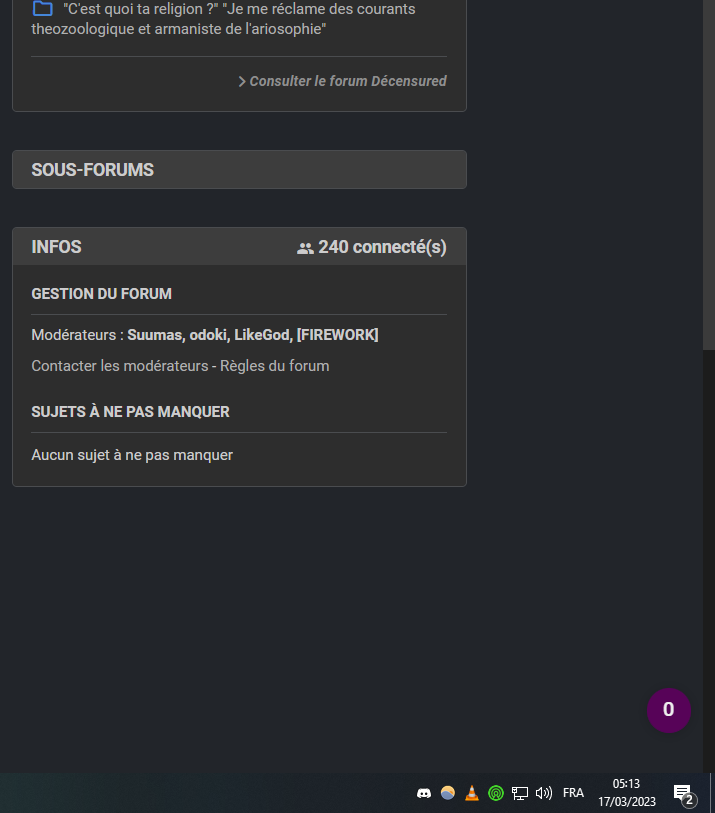Click the connected users people icon

(x=305, y=248)
